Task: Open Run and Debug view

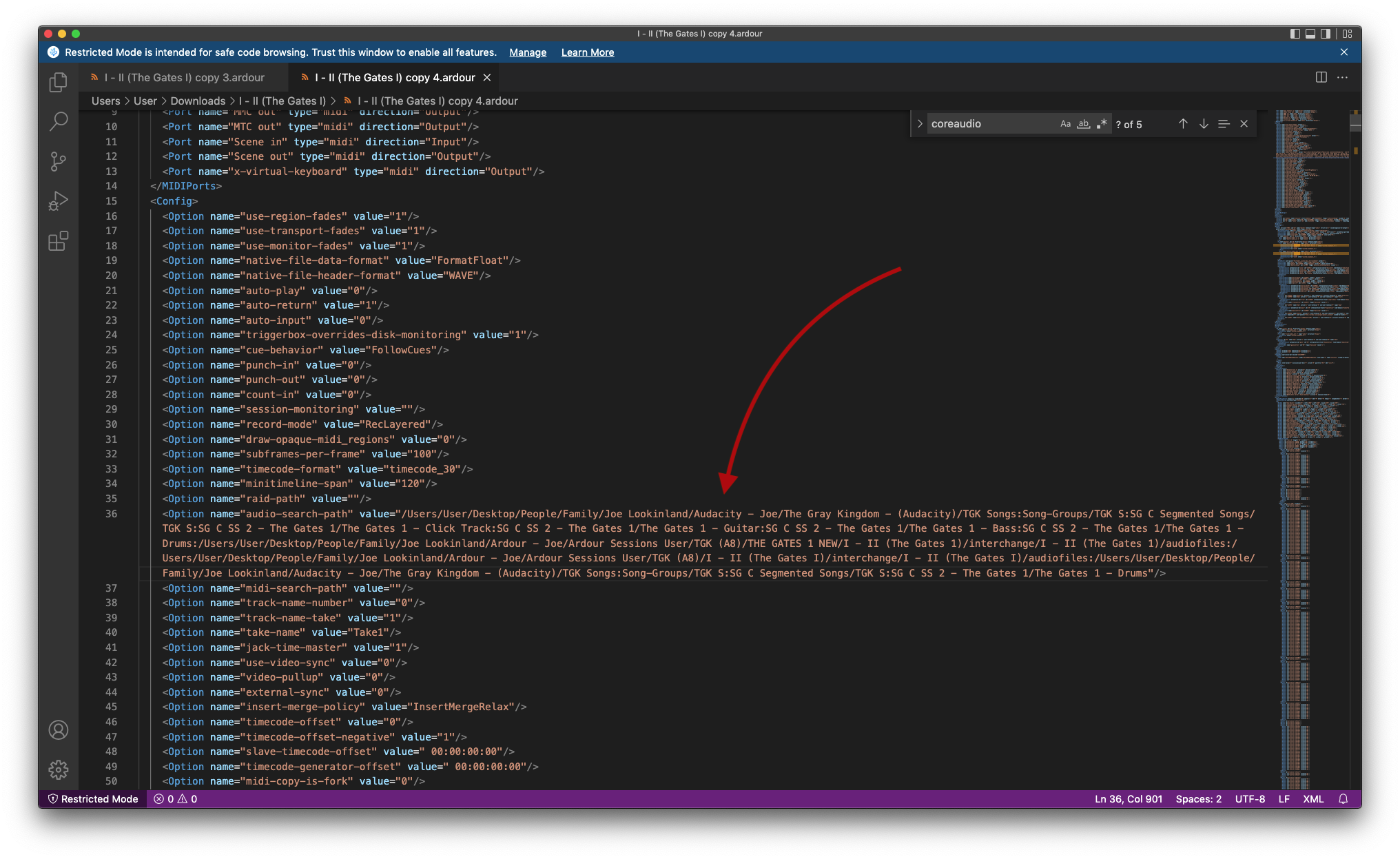Action: (x=59, y=201)
